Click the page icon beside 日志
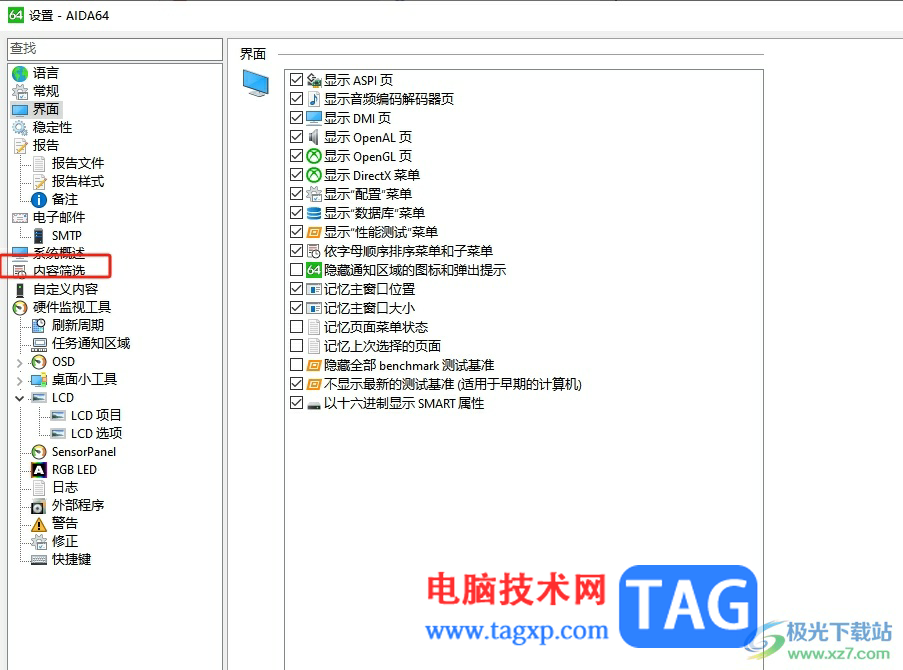 coord(39,488)
